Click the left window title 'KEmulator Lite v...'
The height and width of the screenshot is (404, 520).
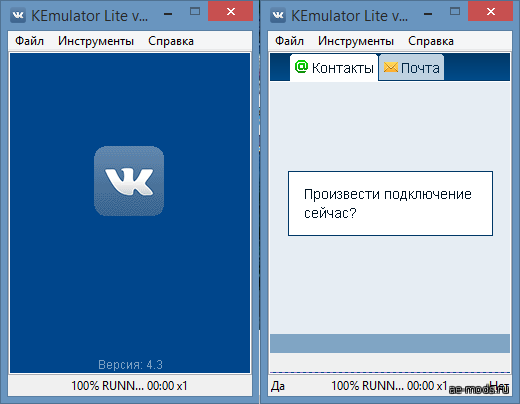89,16
